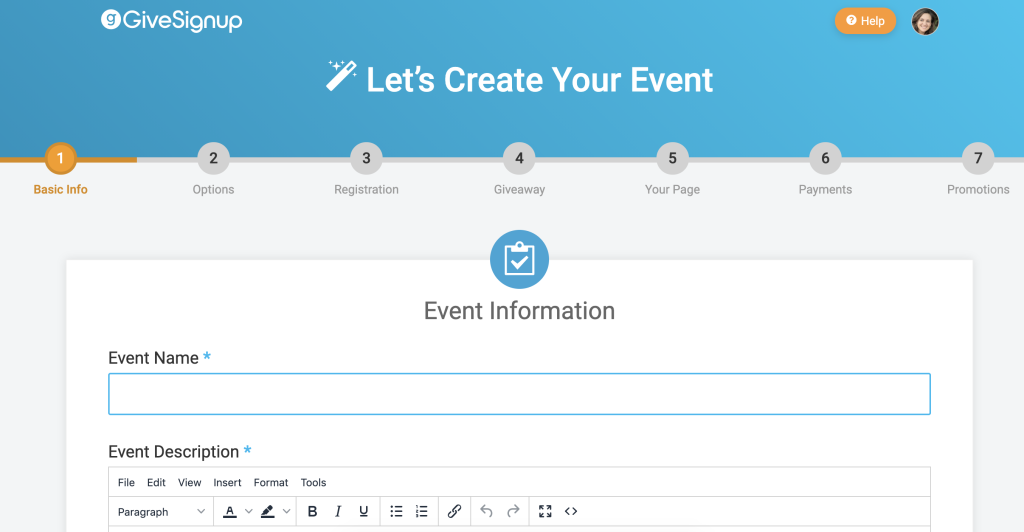The width and height of the screenshot is (1024, 532).
Task: Toggle bold formatting in description editor
Action: (312, 511)
